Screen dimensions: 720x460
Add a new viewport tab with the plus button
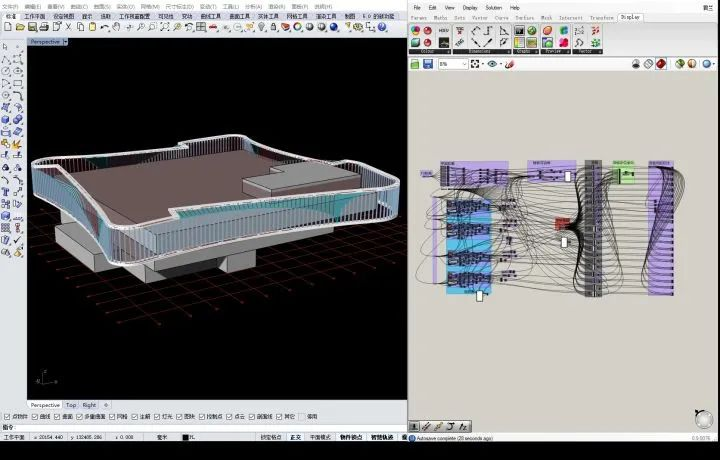106,405
